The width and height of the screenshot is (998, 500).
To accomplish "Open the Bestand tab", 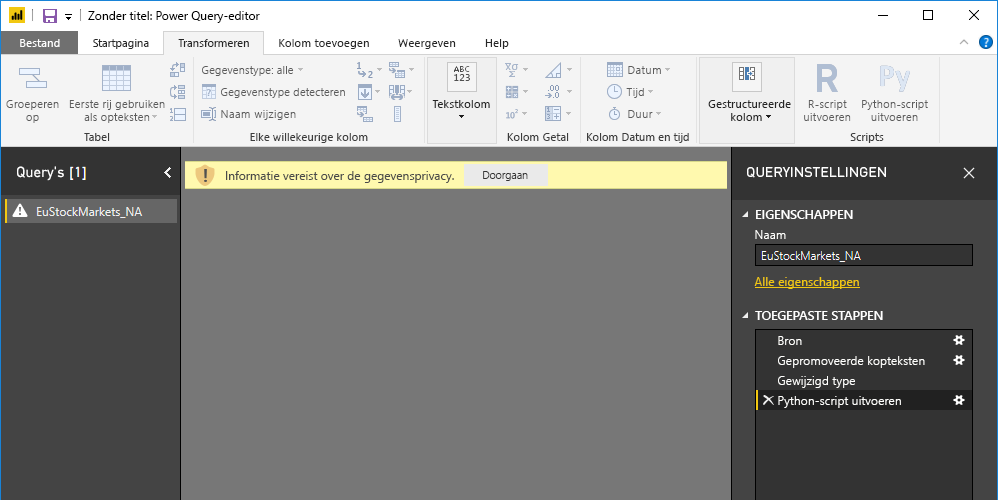I will pos(39,43).
